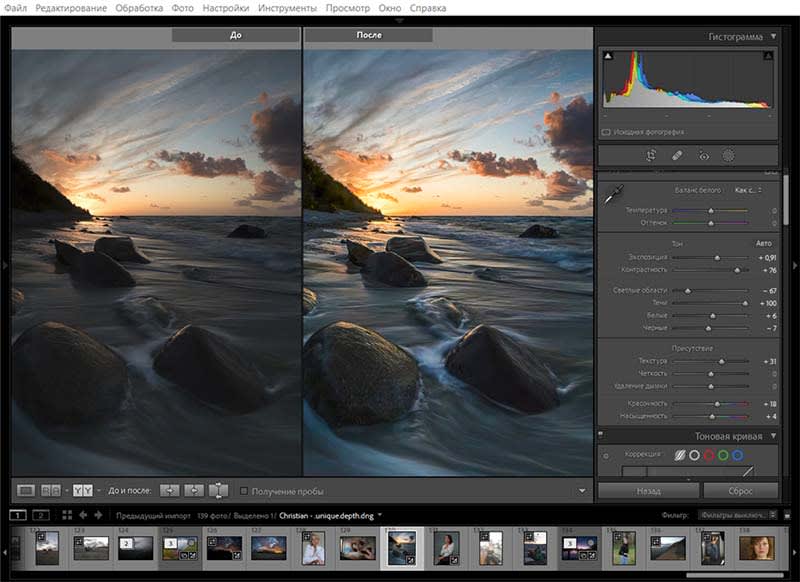
Task: Click the 'Экспозиция' slider handle
Action: 717,257
